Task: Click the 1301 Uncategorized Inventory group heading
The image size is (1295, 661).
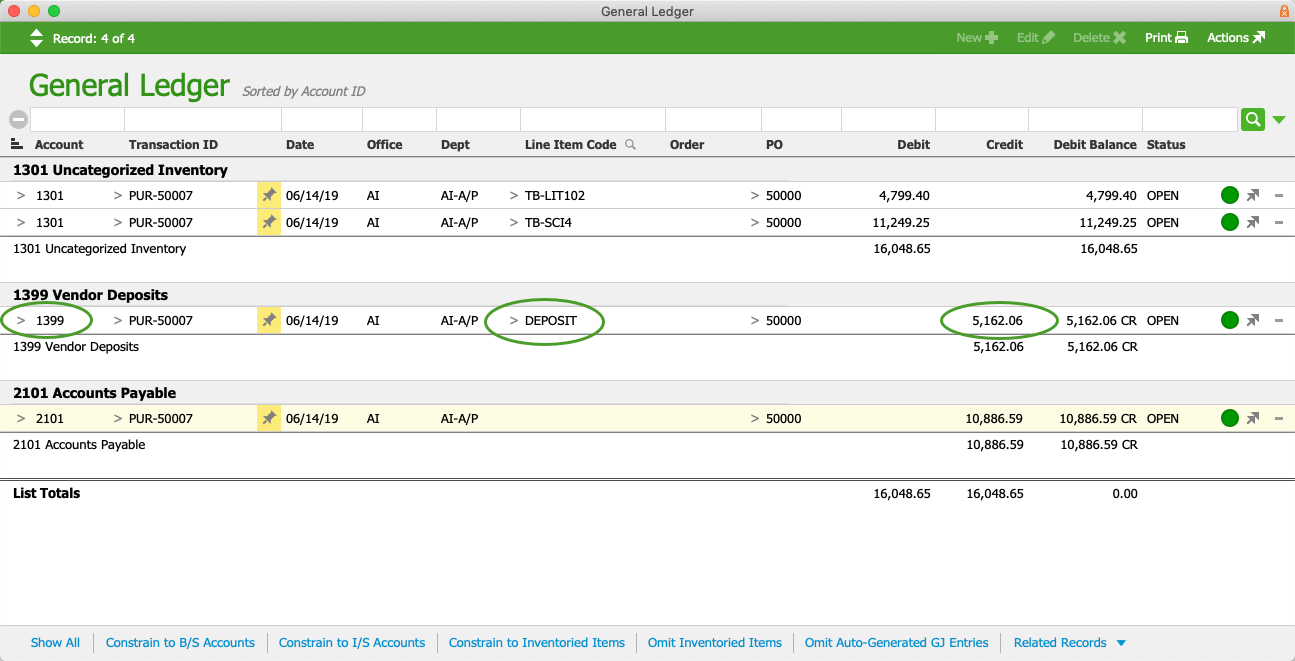Action: click(x=120, y=170)
